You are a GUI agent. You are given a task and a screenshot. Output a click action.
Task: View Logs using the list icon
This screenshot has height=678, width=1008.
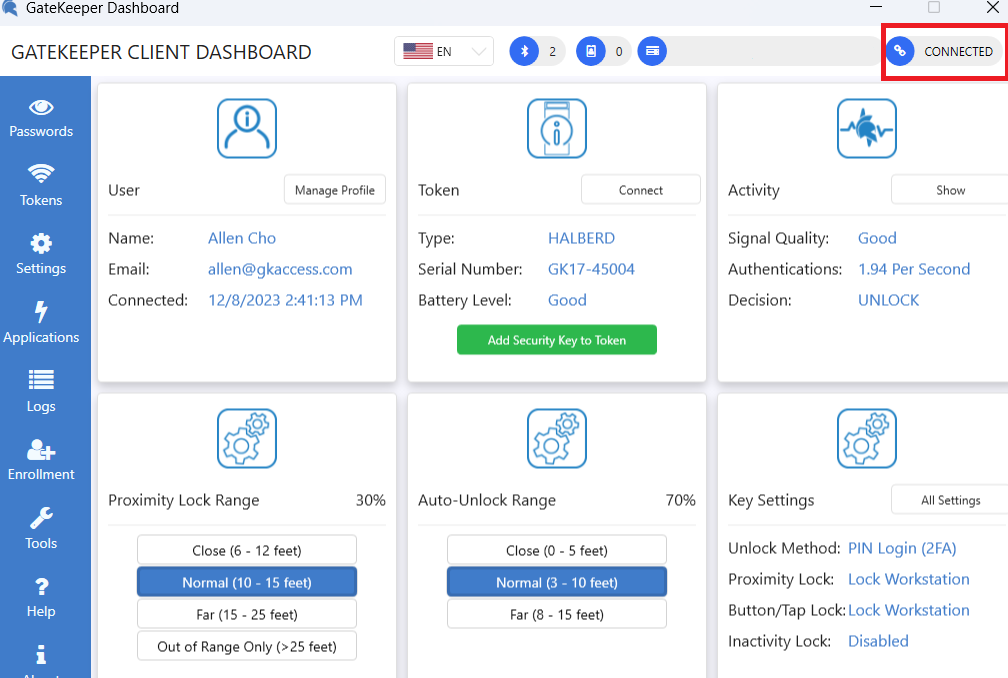click(41, 383)
